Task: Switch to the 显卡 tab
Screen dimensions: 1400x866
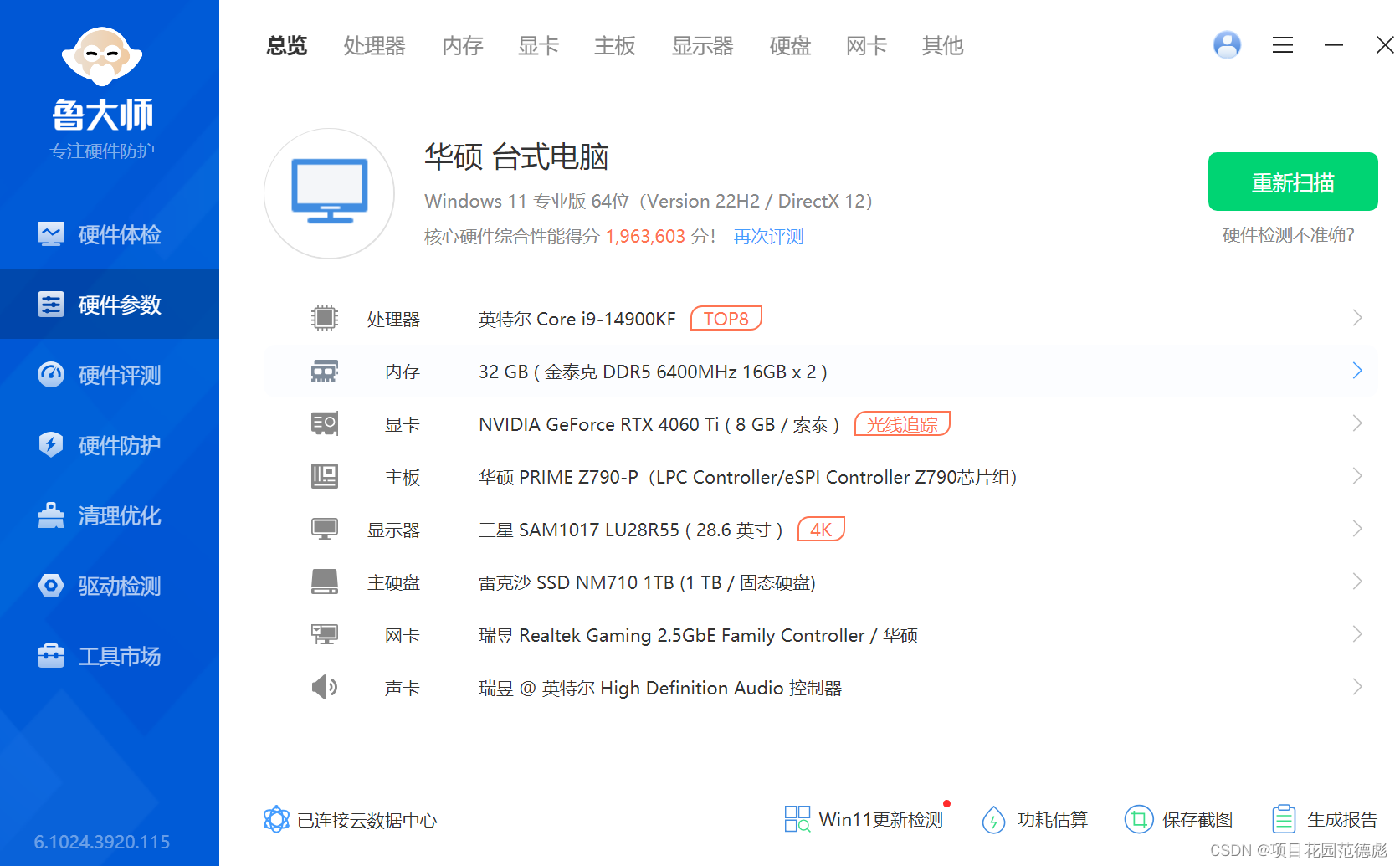Action: 538,45
